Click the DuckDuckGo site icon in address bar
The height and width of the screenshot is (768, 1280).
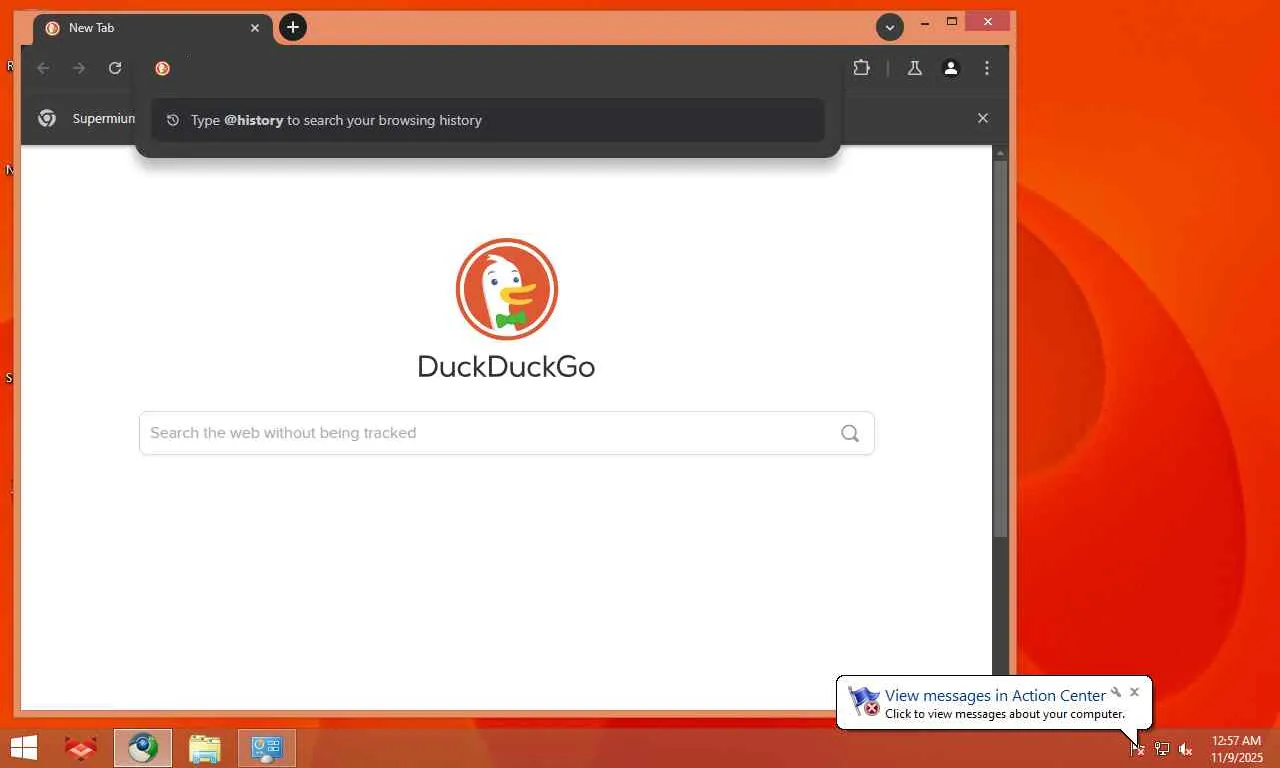point(162,68)
